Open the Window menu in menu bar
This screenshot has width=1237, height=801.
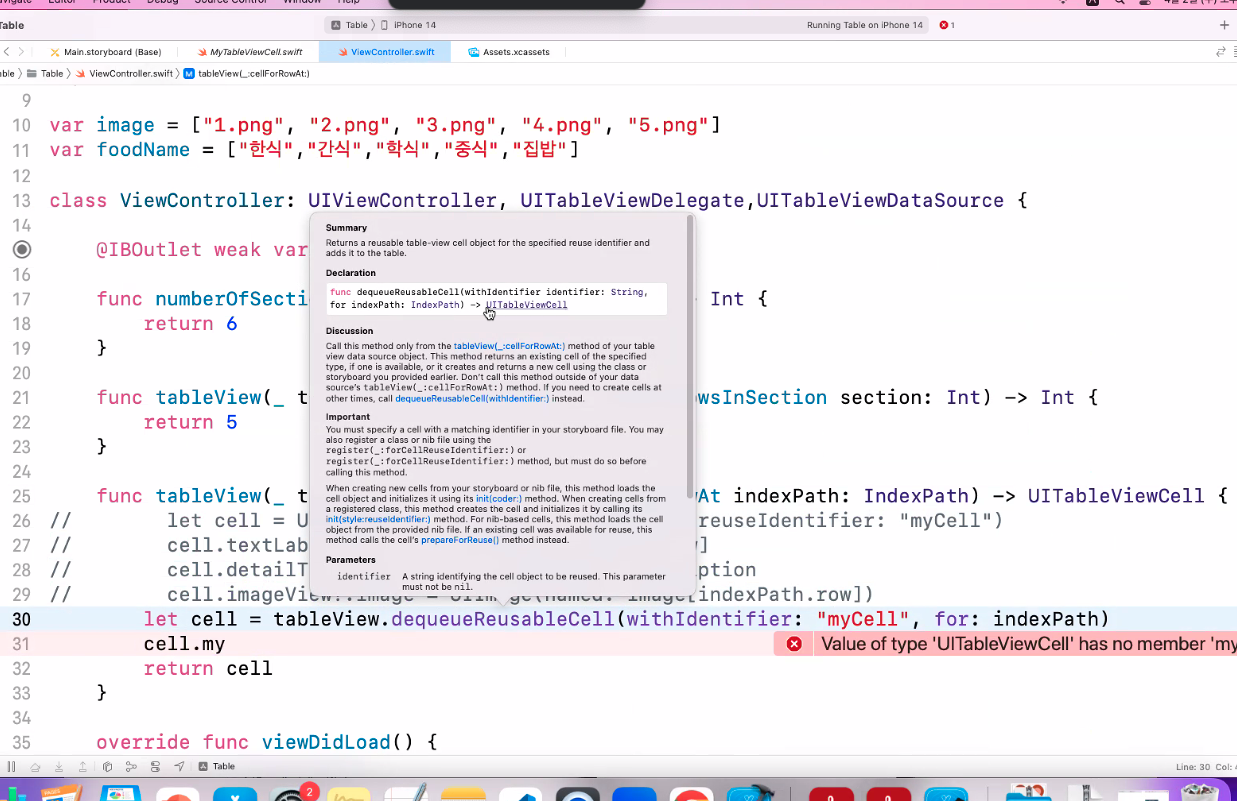[303, 2]
